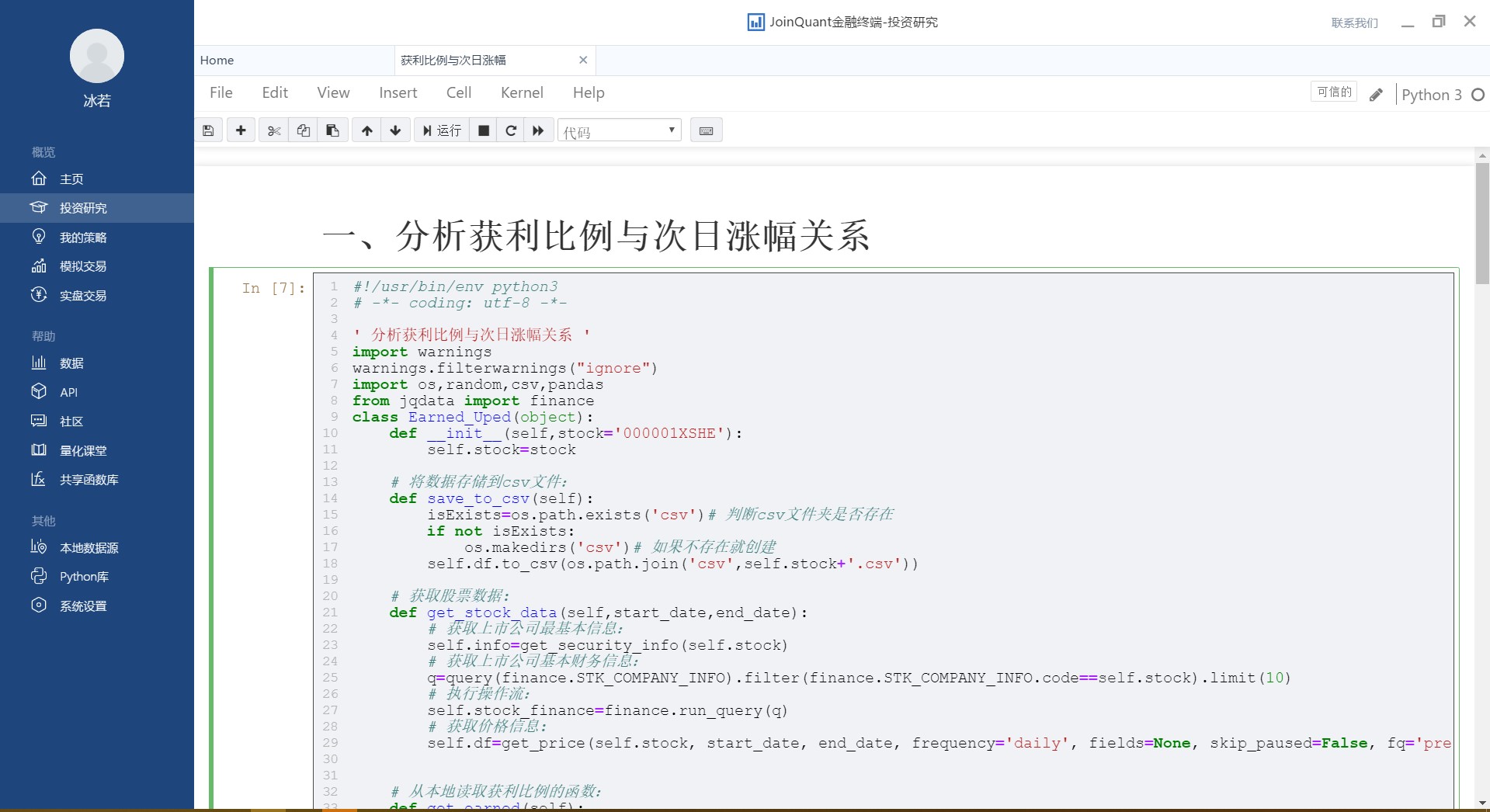
Task: Restart the kernel with the circular arrow icon
Action: click(511, 130)
